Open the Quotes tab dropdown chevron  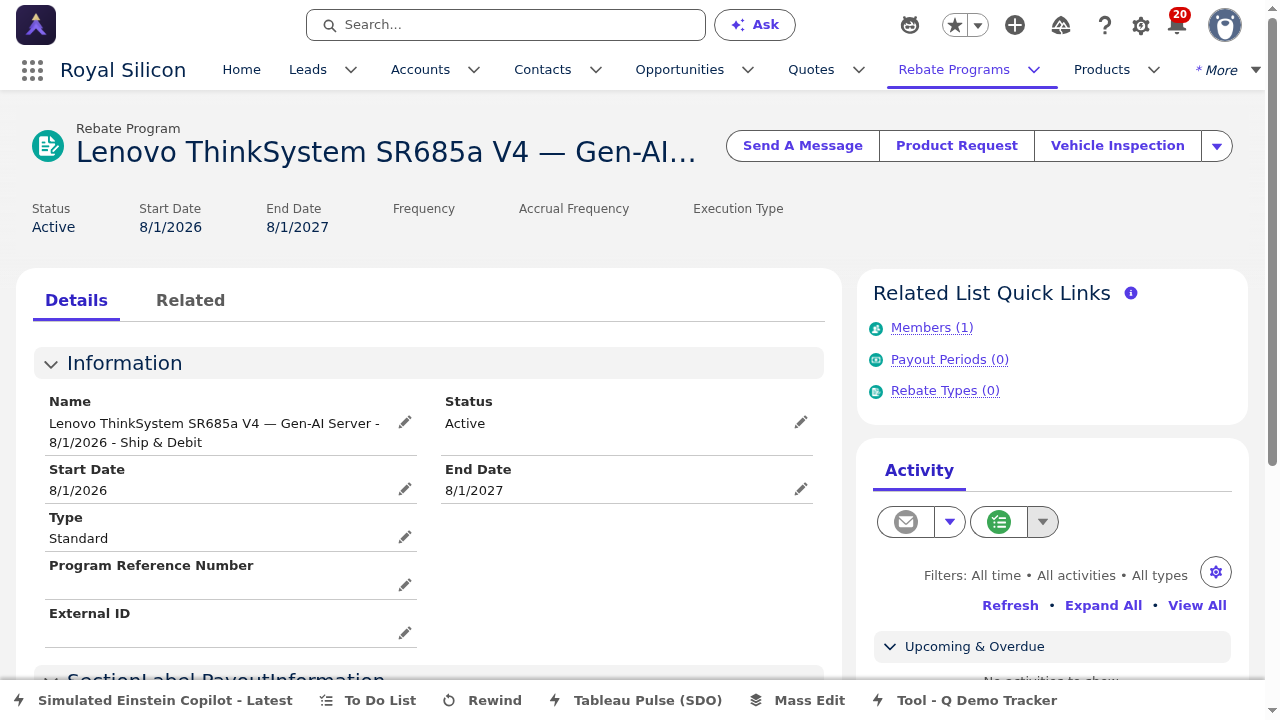click(x=859, y=70)
